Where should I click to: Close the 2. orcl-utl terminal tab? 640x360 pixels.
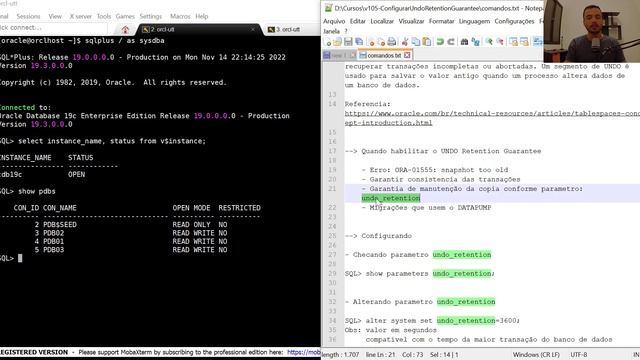253,29
